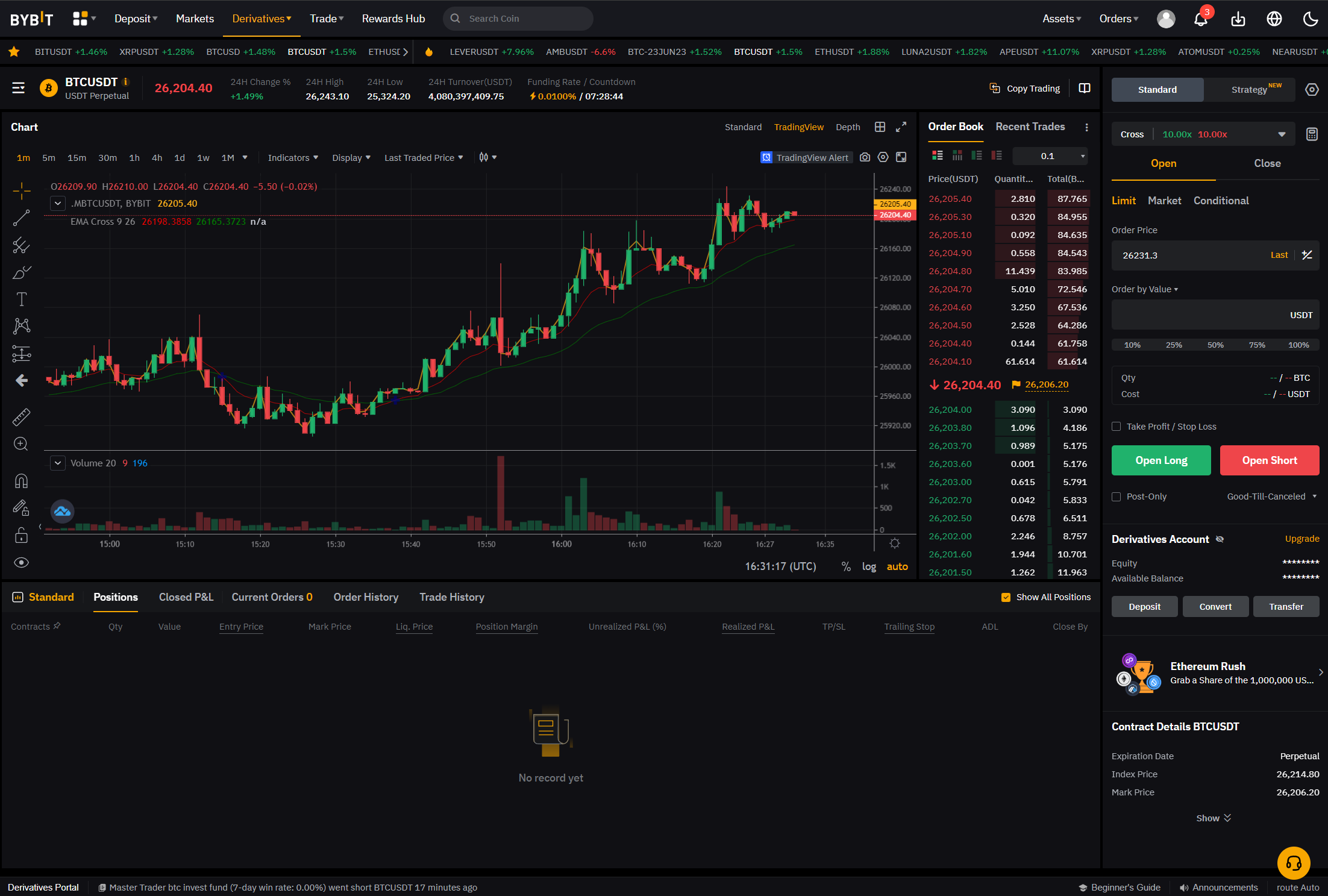Open the Trade History tab
Image resolution: width=1328 pixels, height=896 pixels.
coord(452,597)
